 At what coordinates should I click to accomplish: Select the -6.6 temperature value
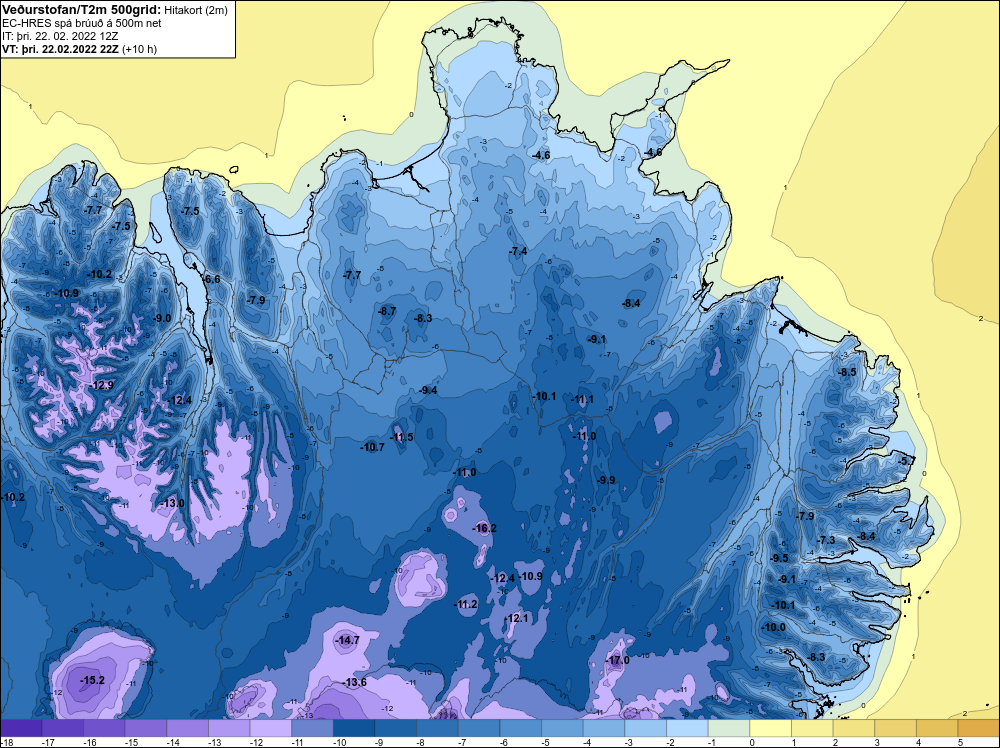click(212, 279)
